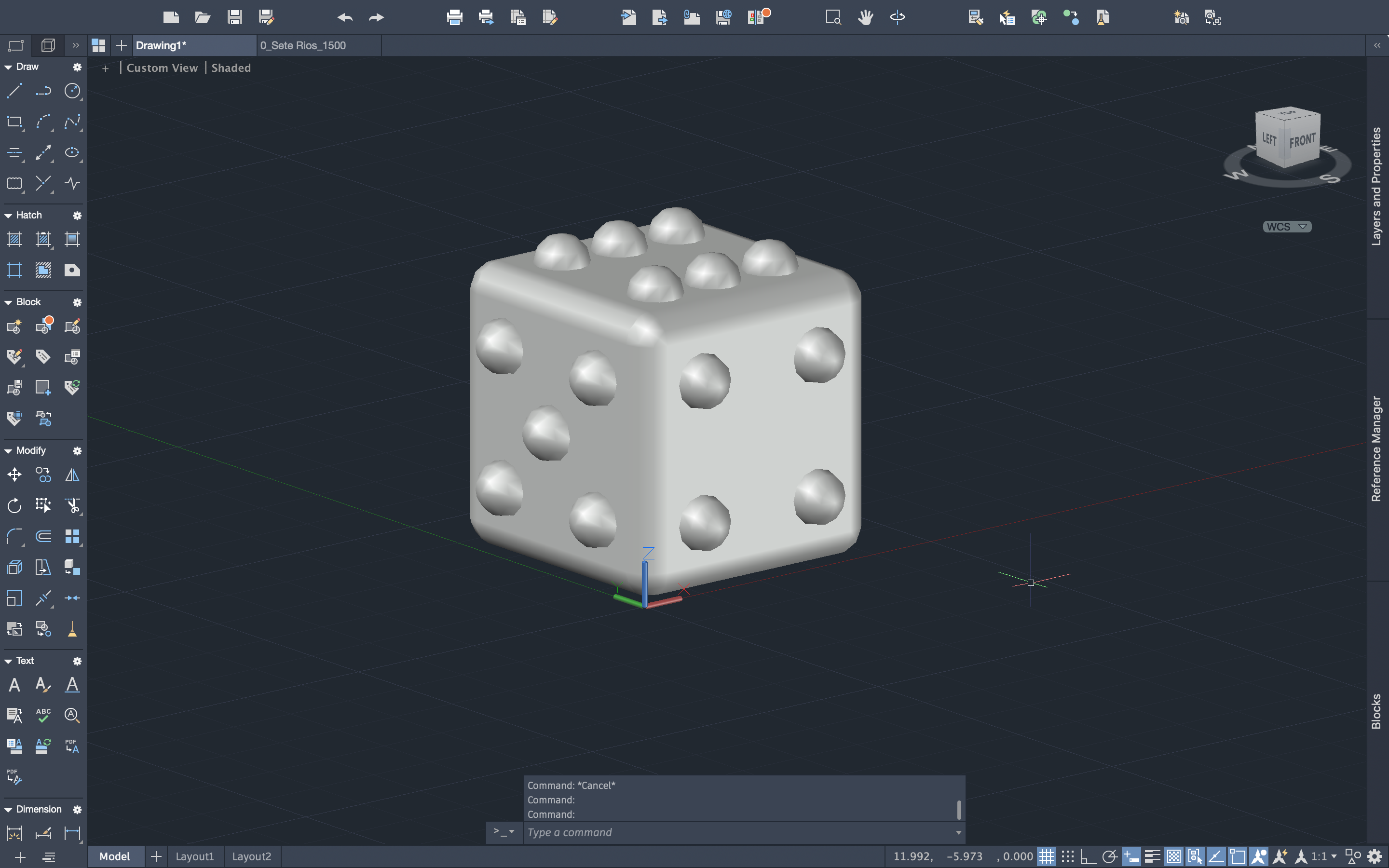The height and width of the screenshot is (868, 1389).
Task: Select the Ellipse tool
Action: click(72, 152)
